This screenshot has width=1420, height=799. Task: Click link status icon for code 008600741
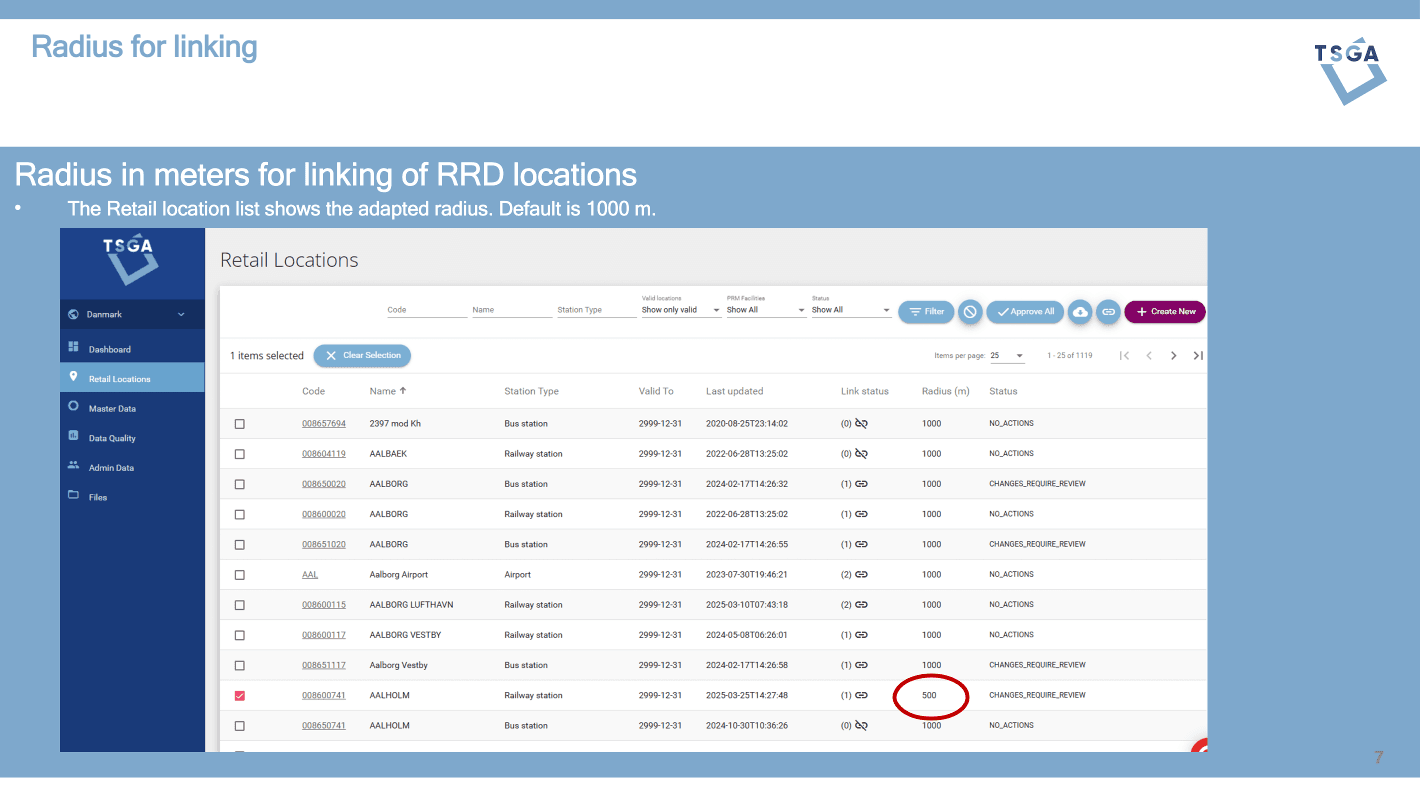(862, 695)
